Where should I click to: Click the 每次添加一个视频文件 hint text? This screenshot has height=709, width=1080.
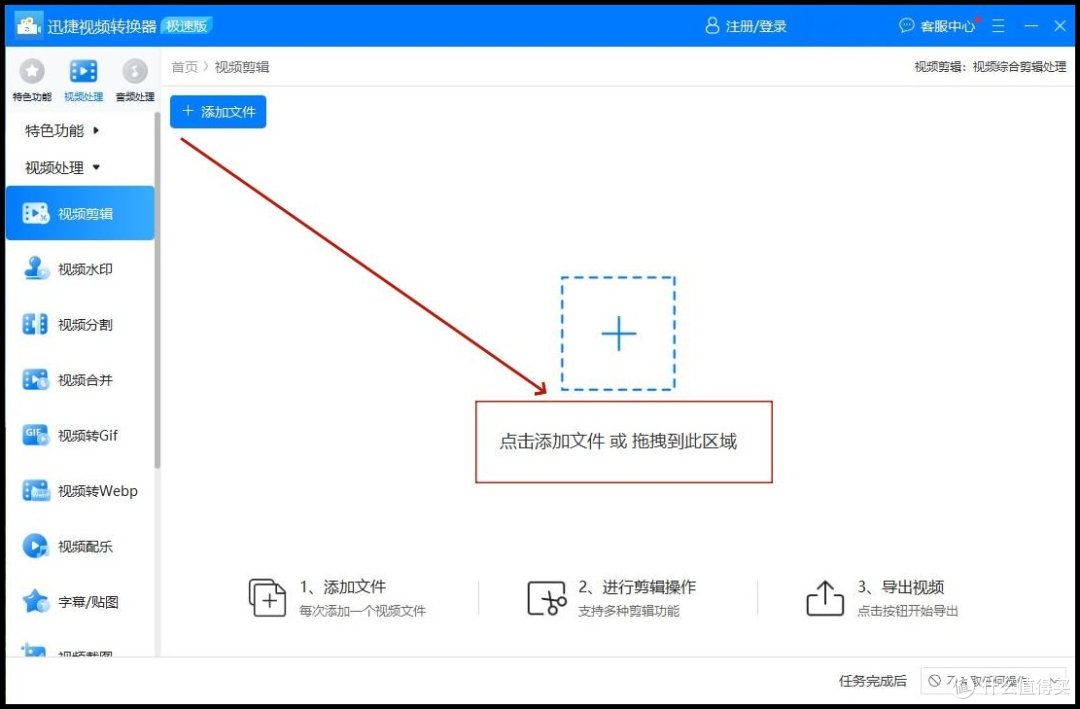(362, 610)
